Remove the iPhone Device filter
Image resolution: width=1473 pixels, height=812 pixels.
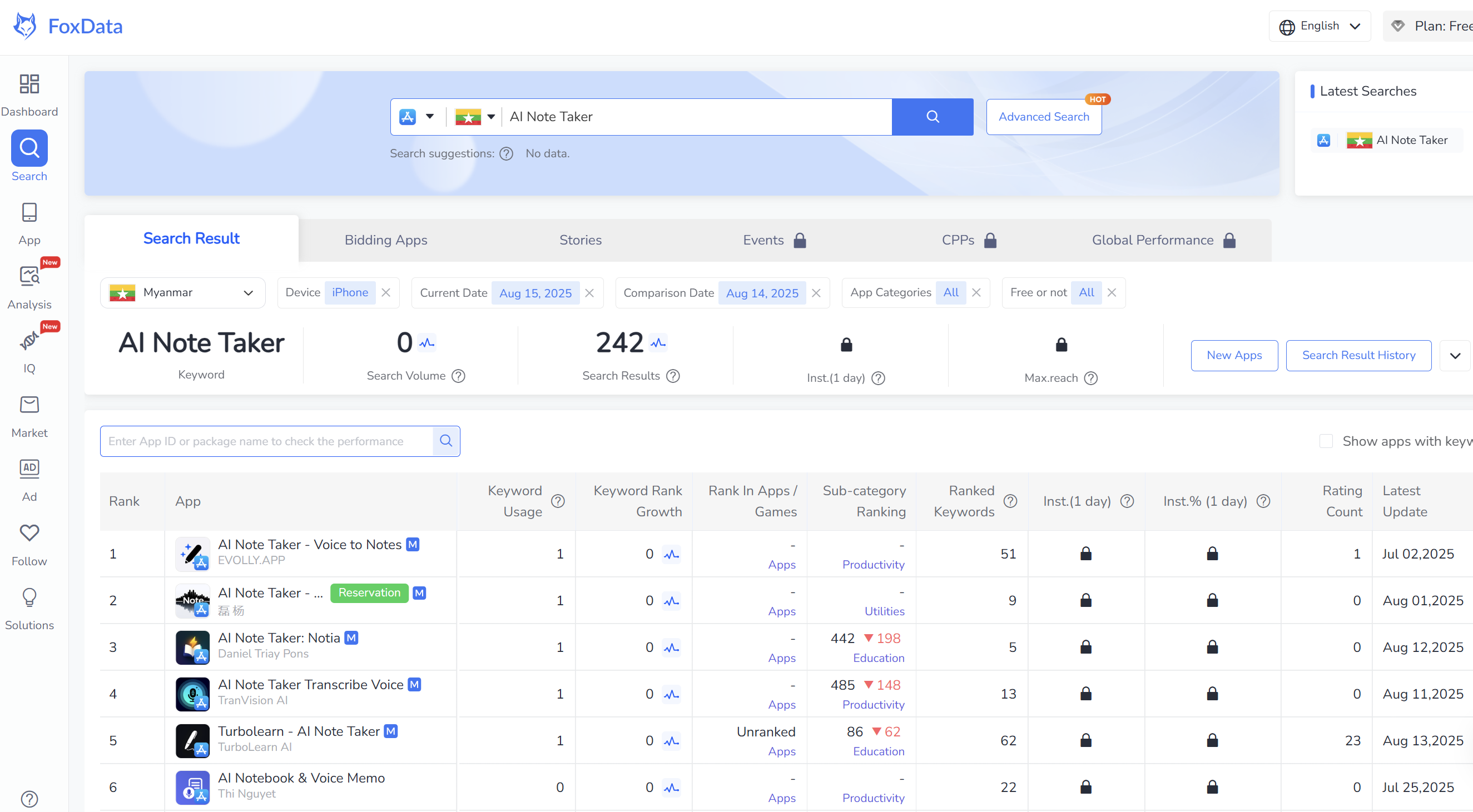tap(386, 292)
